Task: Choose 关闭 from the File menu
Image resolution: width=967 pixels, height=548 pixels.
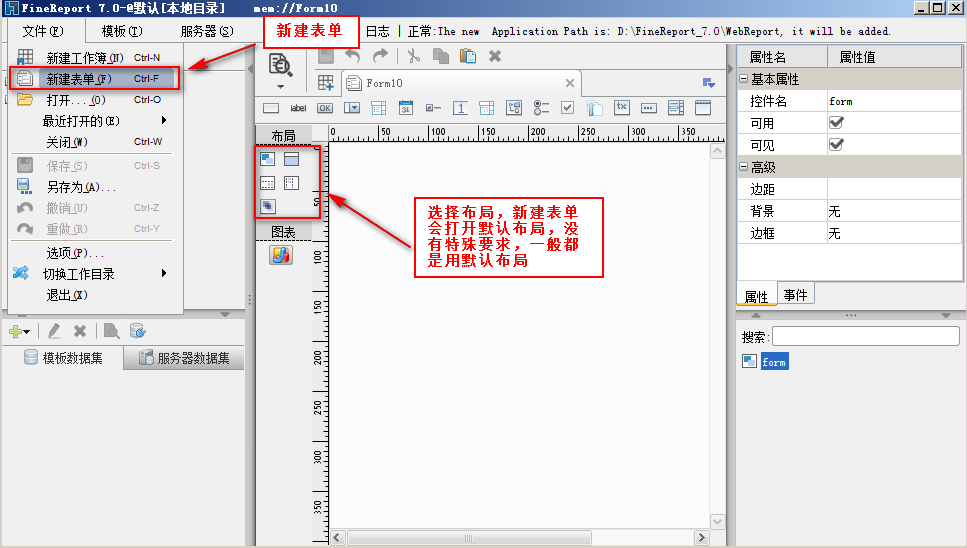Action: click(96, 142)
